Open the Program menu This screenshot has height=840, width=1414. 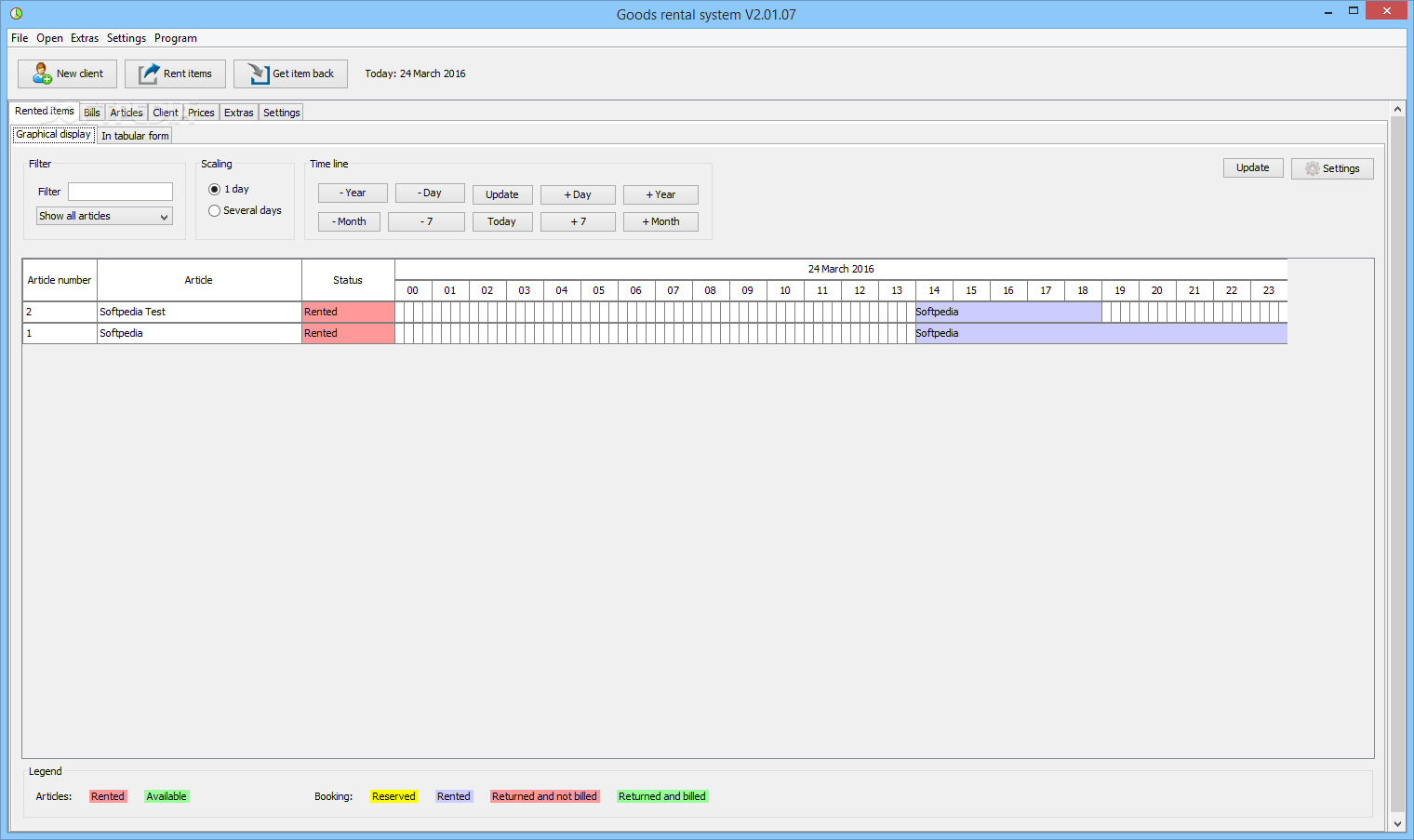coord(176,38)
